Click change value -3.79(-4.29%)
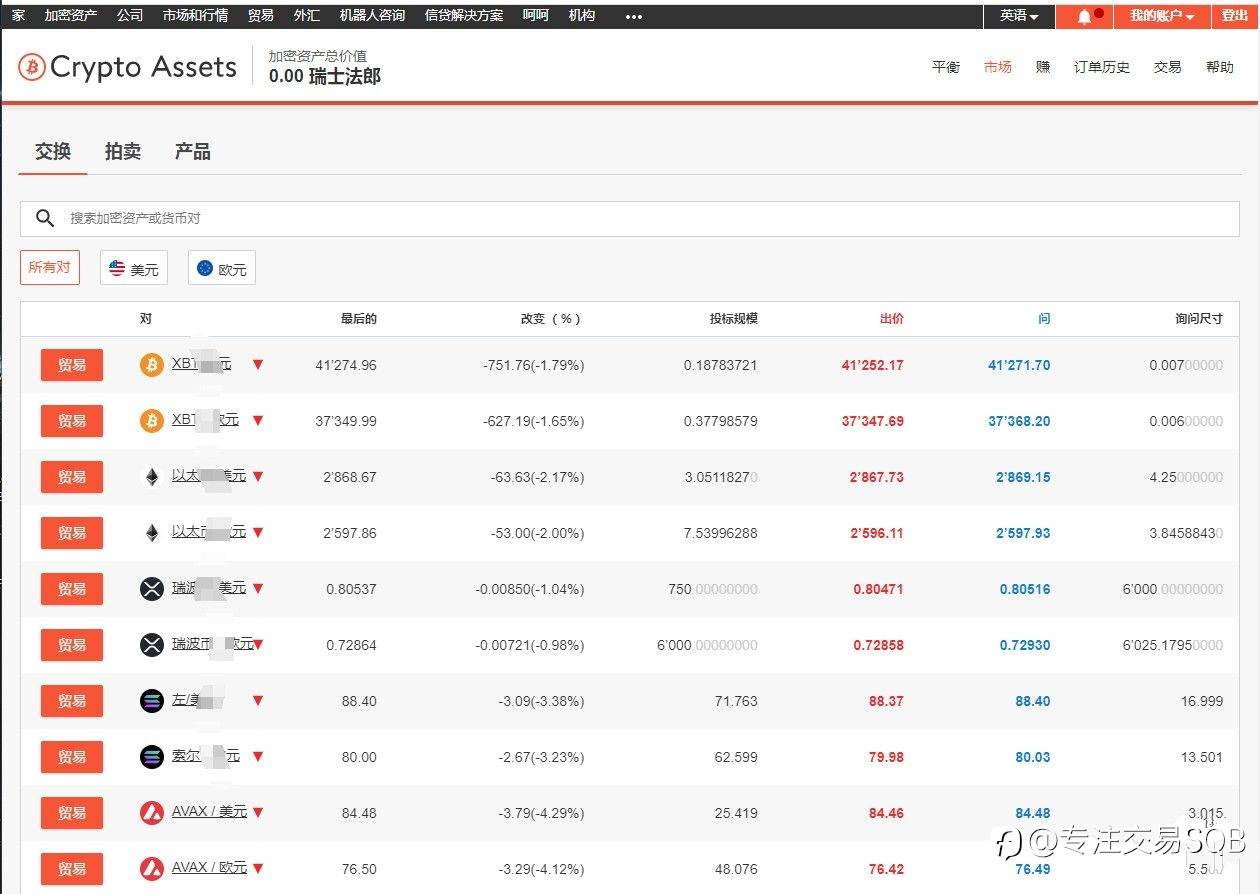 [541, 813]
